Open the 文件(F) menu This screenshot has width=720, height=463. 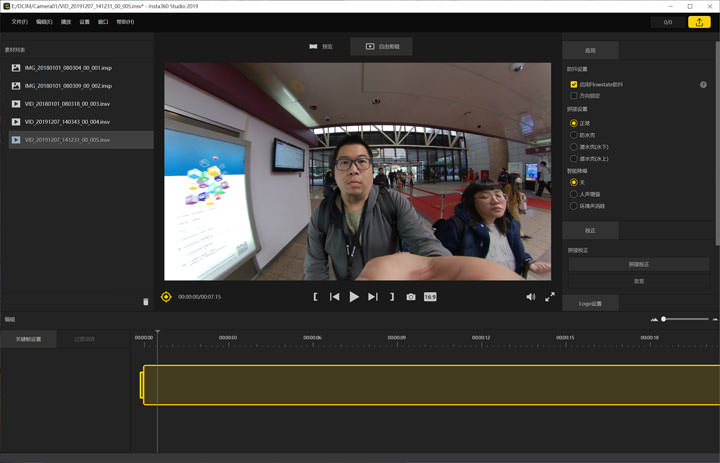19,21
